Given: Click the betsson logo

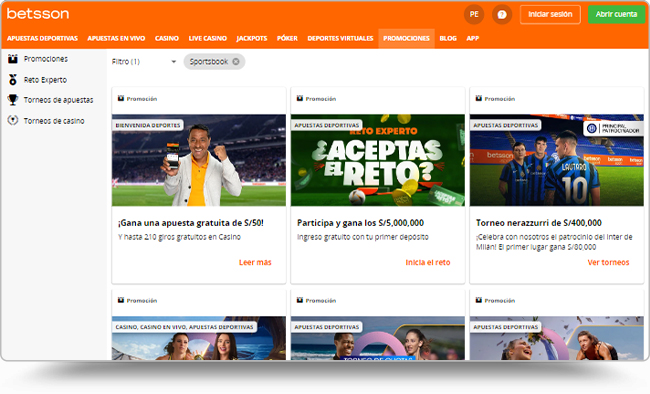Looking at the screenshot, I should coord(38,14).
